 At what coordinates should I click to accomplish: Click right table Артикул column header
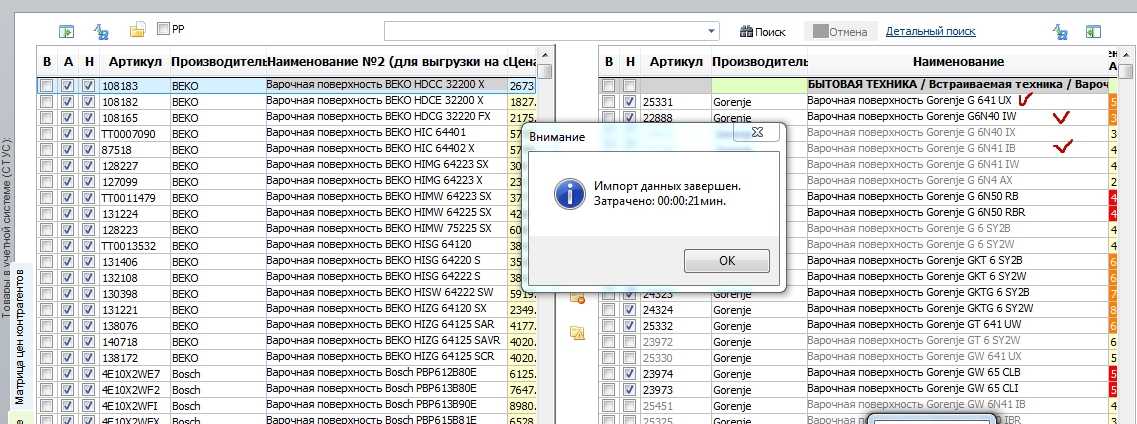coord(675,62)
